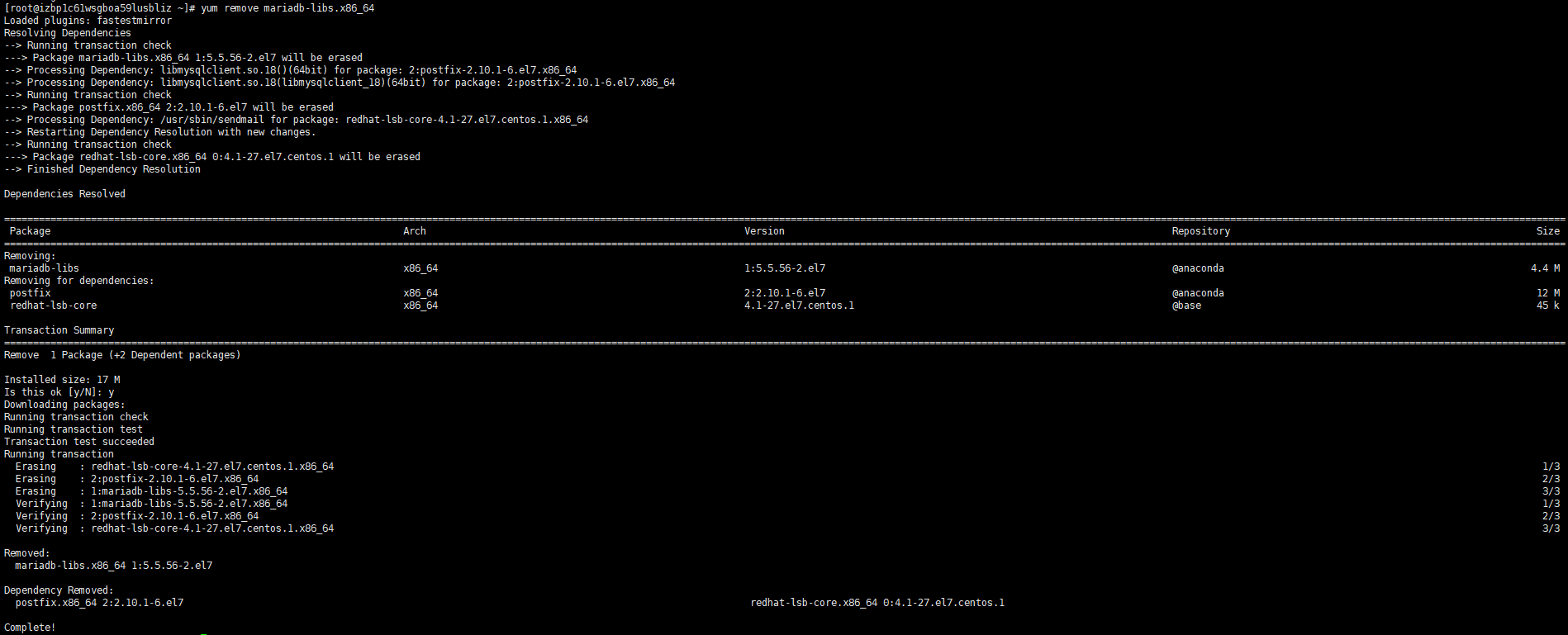Click the 'Repository' column header
This screenshot has height=635, width=1568.
point(1200,231)
